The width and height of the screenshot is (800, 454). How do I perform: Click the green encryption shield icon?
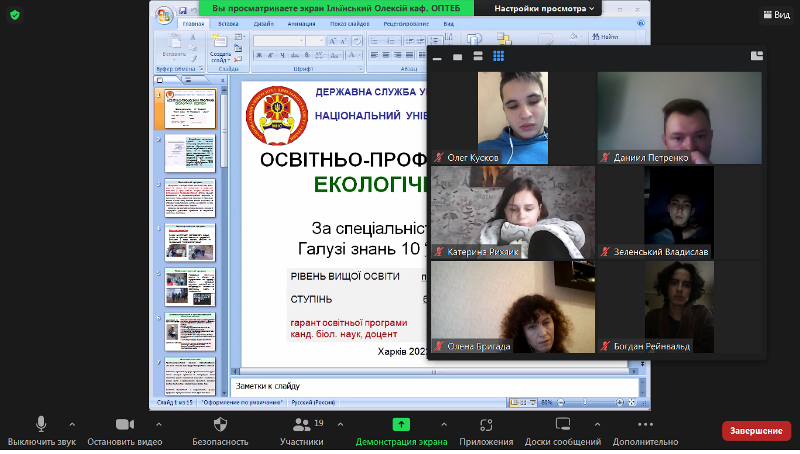click(x=14, y=15)
